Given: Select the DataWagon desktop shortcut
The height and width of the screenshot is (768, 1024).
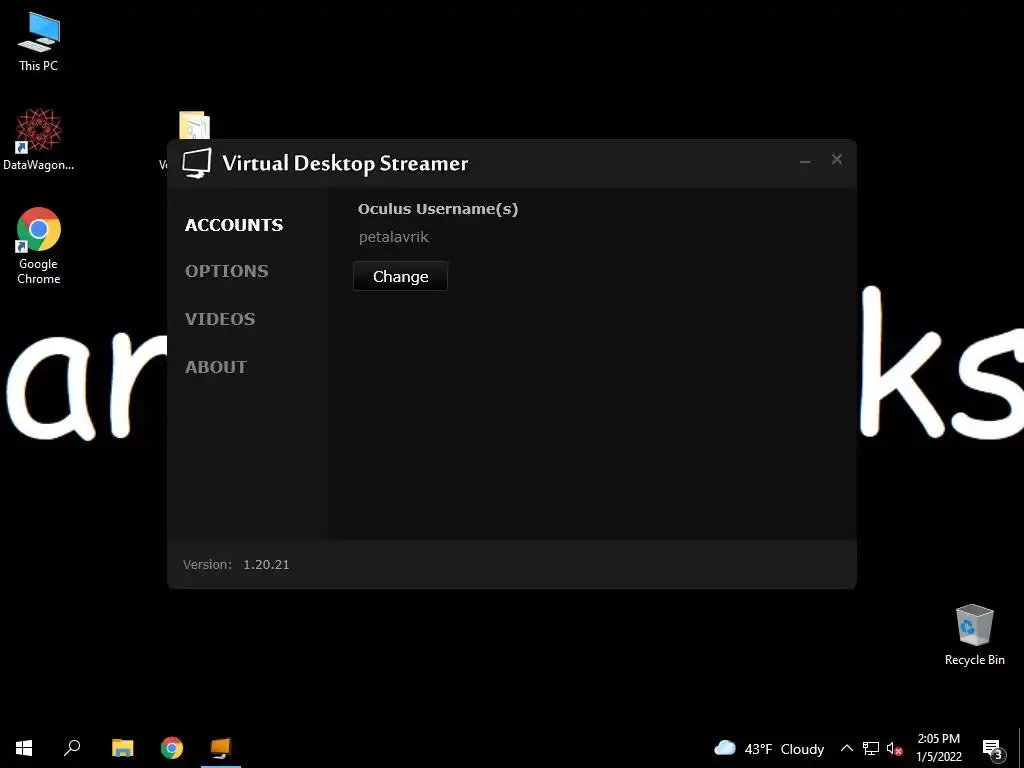Looking at the screenshot, I should coord(39,140).
